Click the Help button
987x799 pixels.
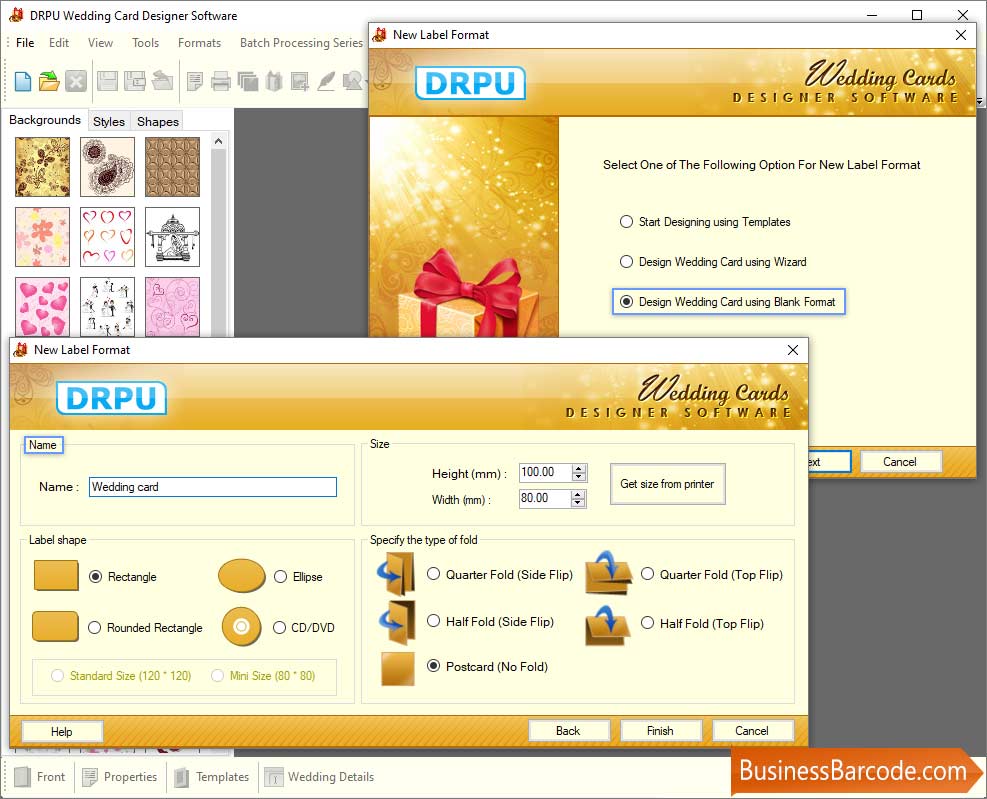pos(62,732)
